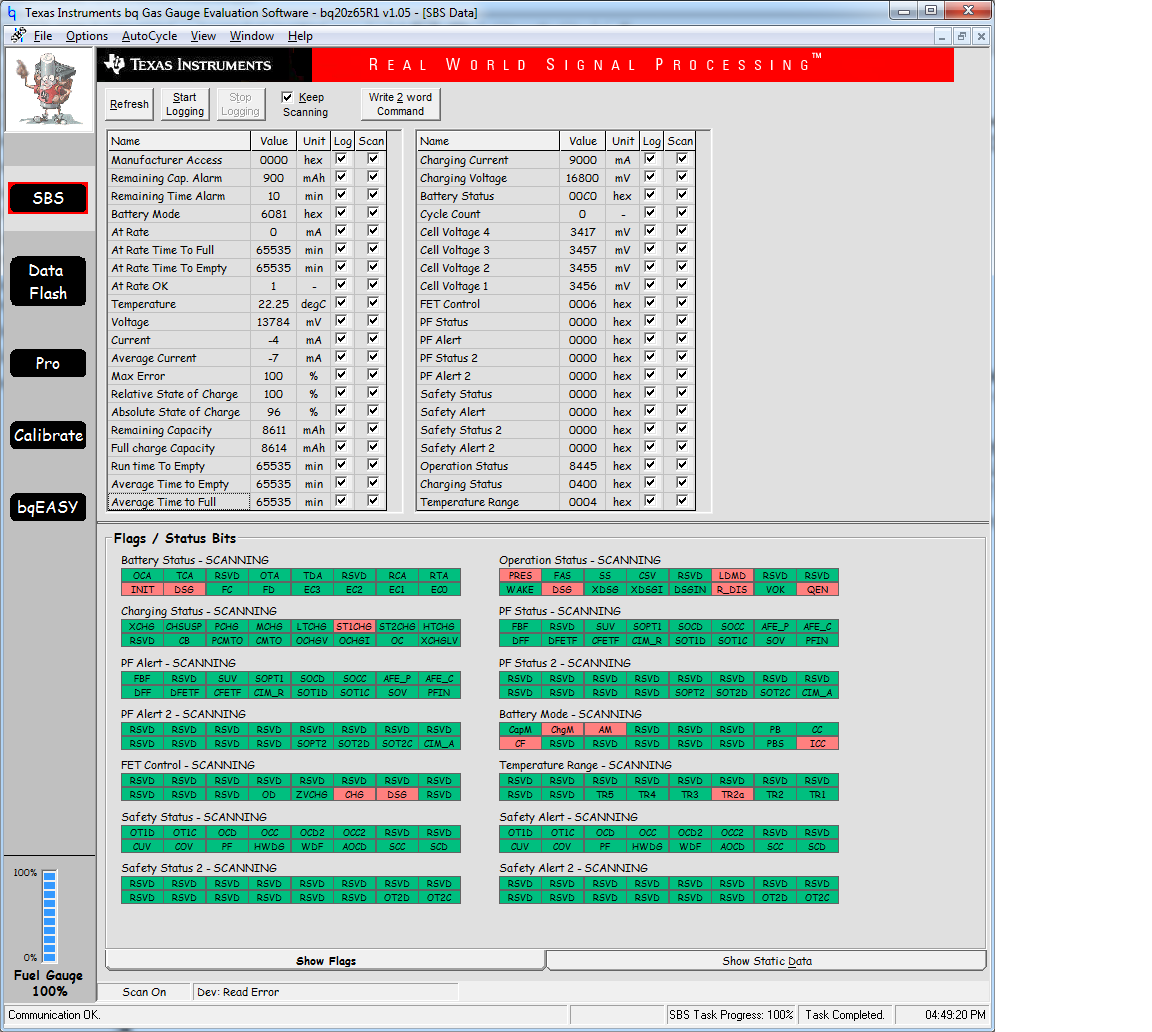Toggle Log checkbox for FET Control row

tap(649, 303)
